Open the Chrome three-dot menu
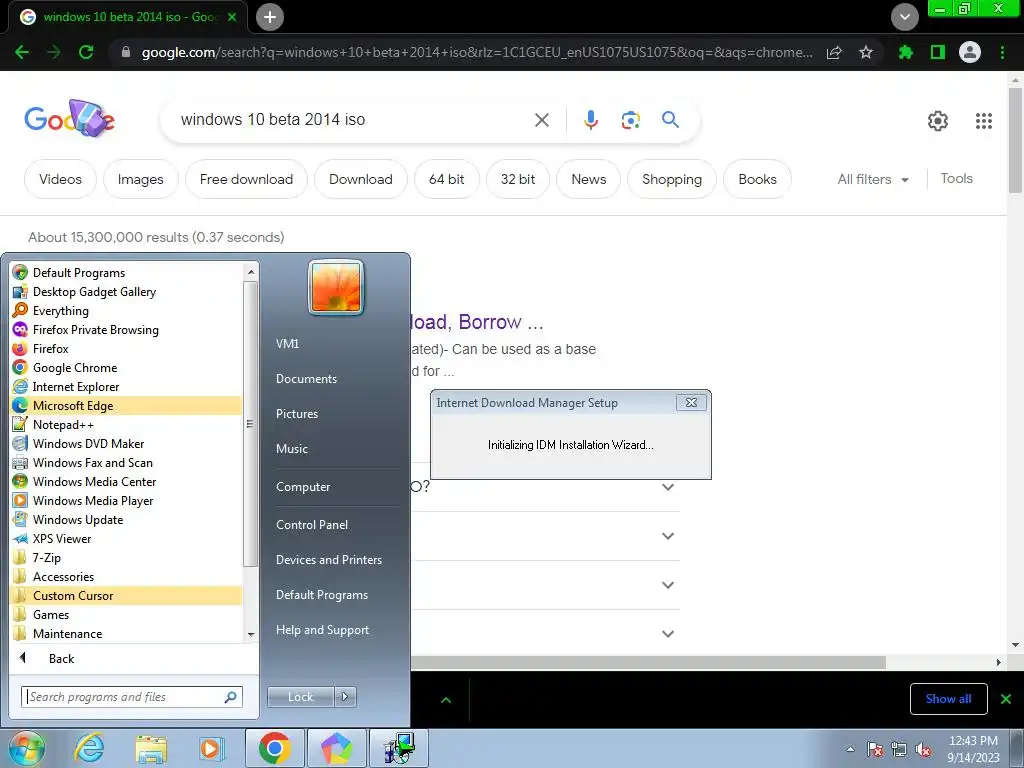Screen dimensions: 1024x768 [x=1002, y=52]
